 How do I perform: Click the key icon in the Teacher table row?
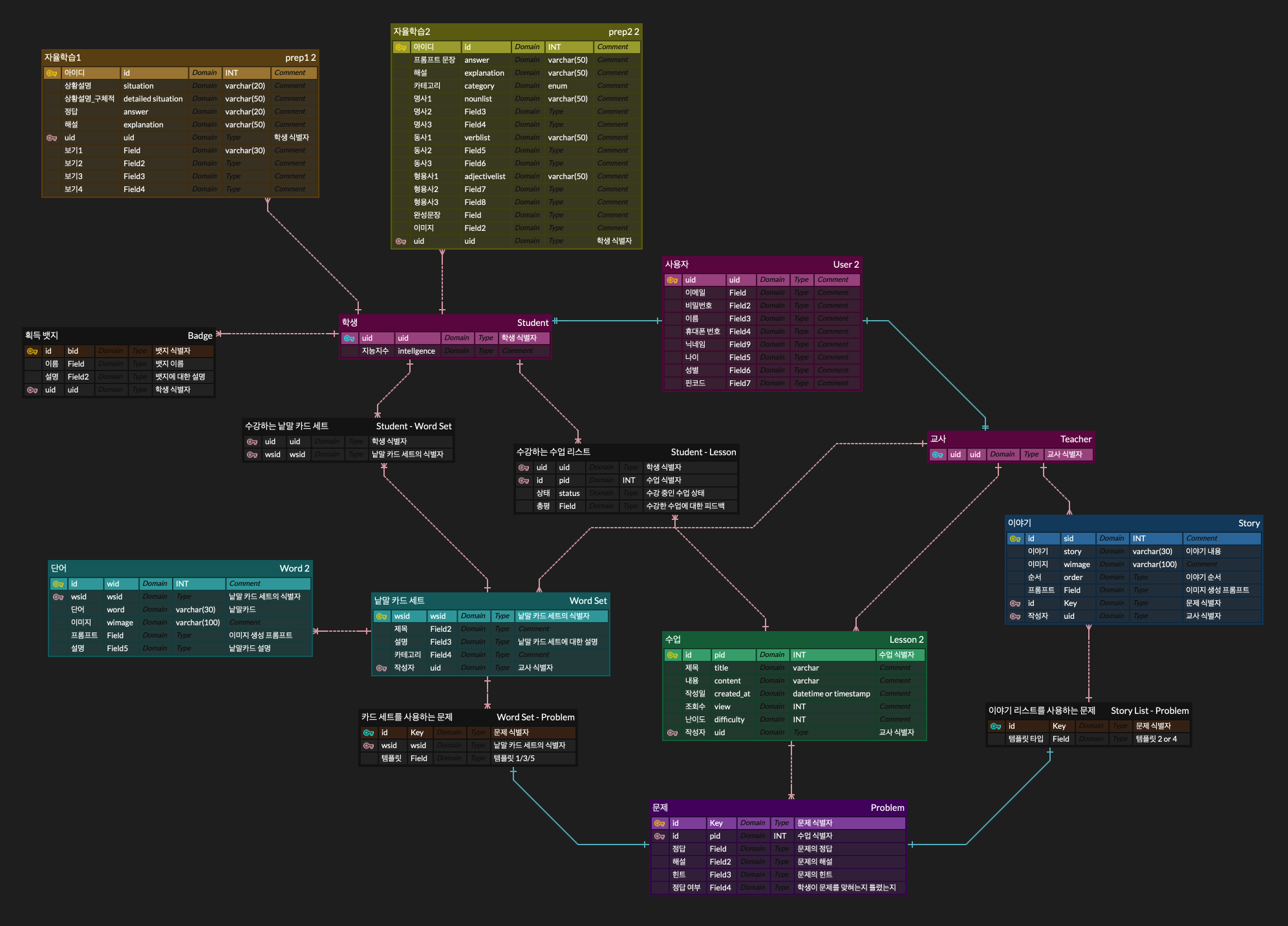tap(938, 455)
